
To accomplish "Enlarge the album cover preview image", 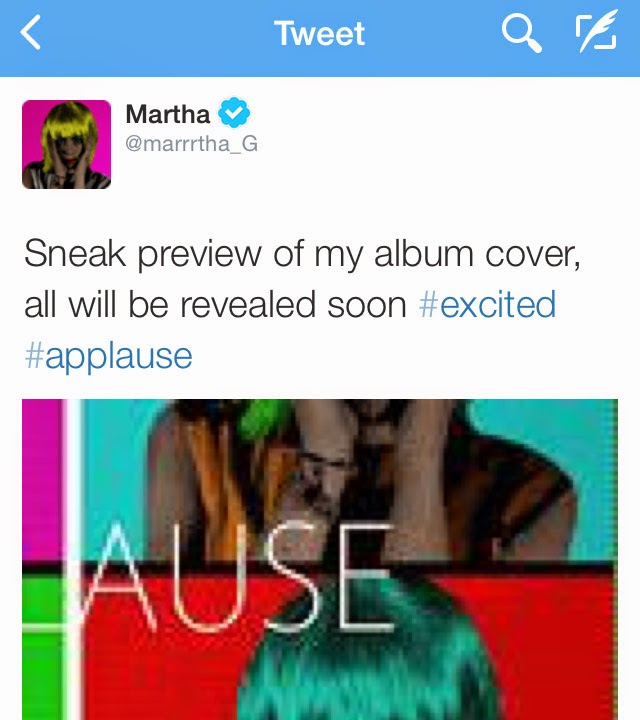I will (x=320, y=559).
